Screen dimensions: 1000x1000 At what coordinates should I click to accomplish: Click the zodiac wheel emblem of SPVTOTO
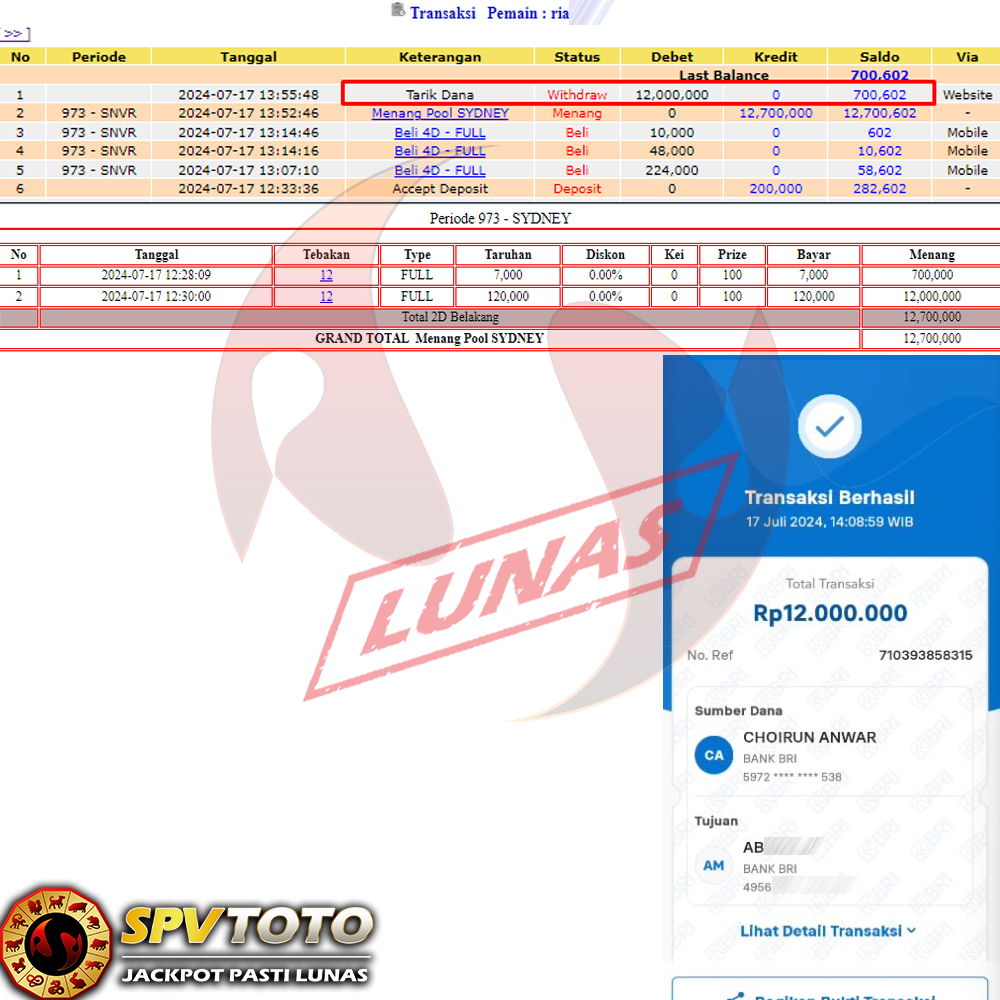click(x=54, y=942)
